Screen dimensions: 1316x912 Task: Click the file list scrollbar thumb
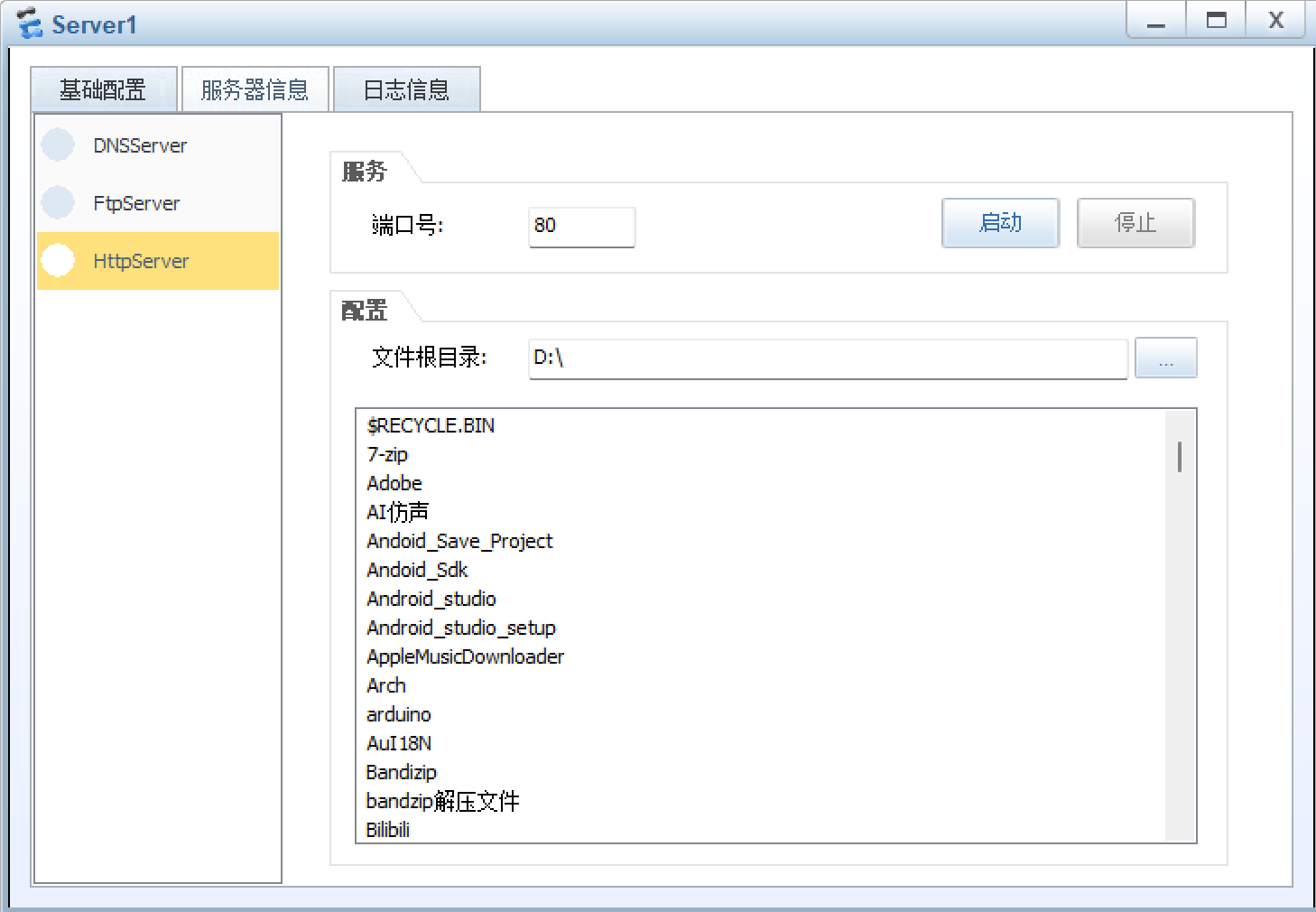pyautogui.click(x=1179, y=457)
